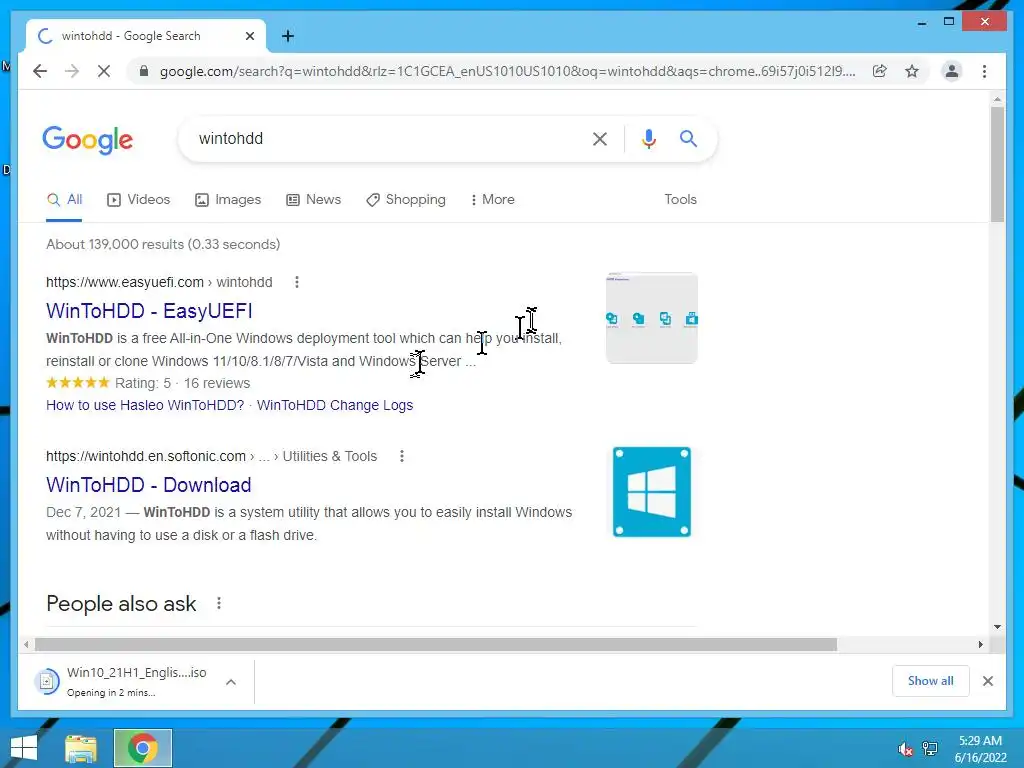
Task: Switch to the Shopping tab
Action: 406,199
